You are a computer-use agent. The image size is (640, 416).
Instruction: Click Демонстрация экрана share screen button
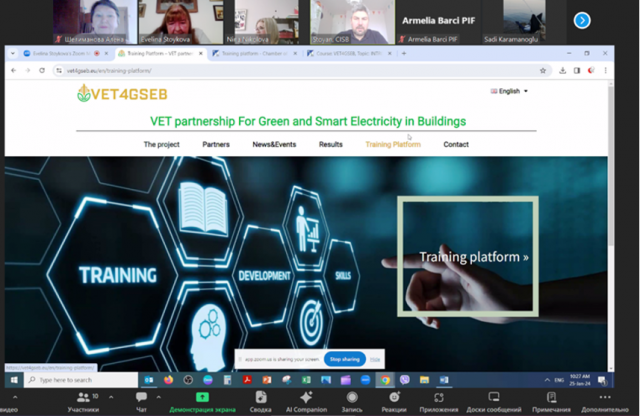(202, 402)
